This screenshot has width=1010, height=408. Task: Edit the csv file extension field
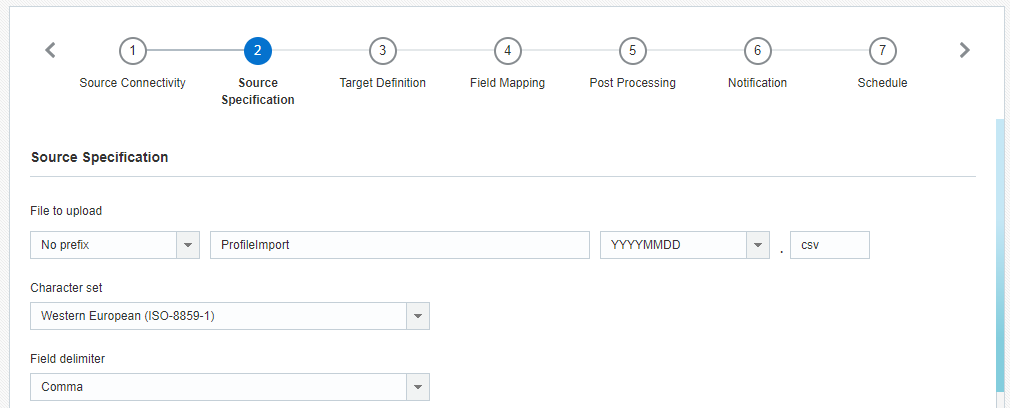pos(830,245)
